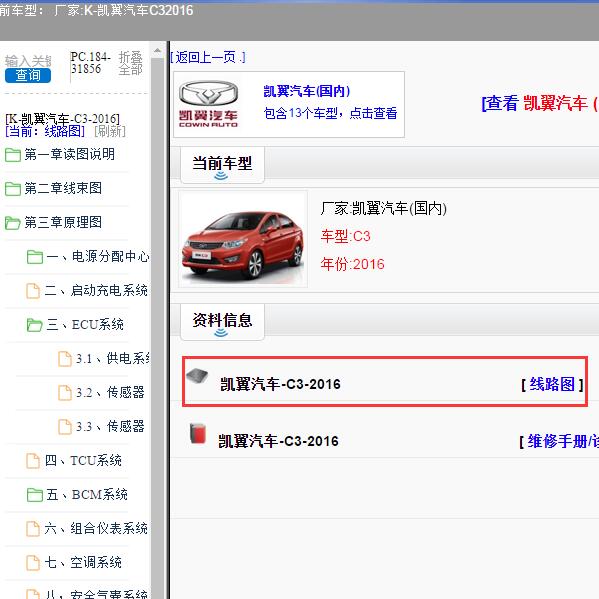This screenshot has width=599, height=599.
Task: Click the 刷新 refresh link
Action: (110, 131)
